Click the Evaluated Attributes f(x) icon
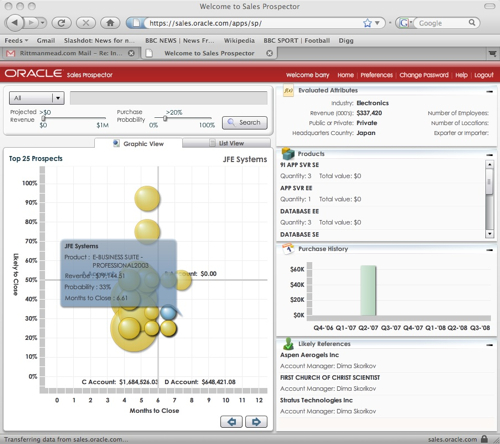 click(288, 91)
